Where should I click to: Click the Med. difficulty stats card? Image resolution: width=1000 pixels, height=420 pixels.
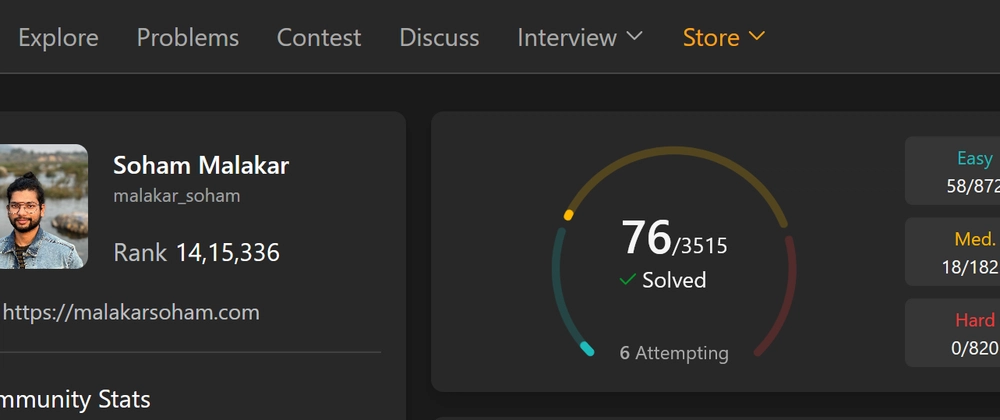(x=952, y=252)
